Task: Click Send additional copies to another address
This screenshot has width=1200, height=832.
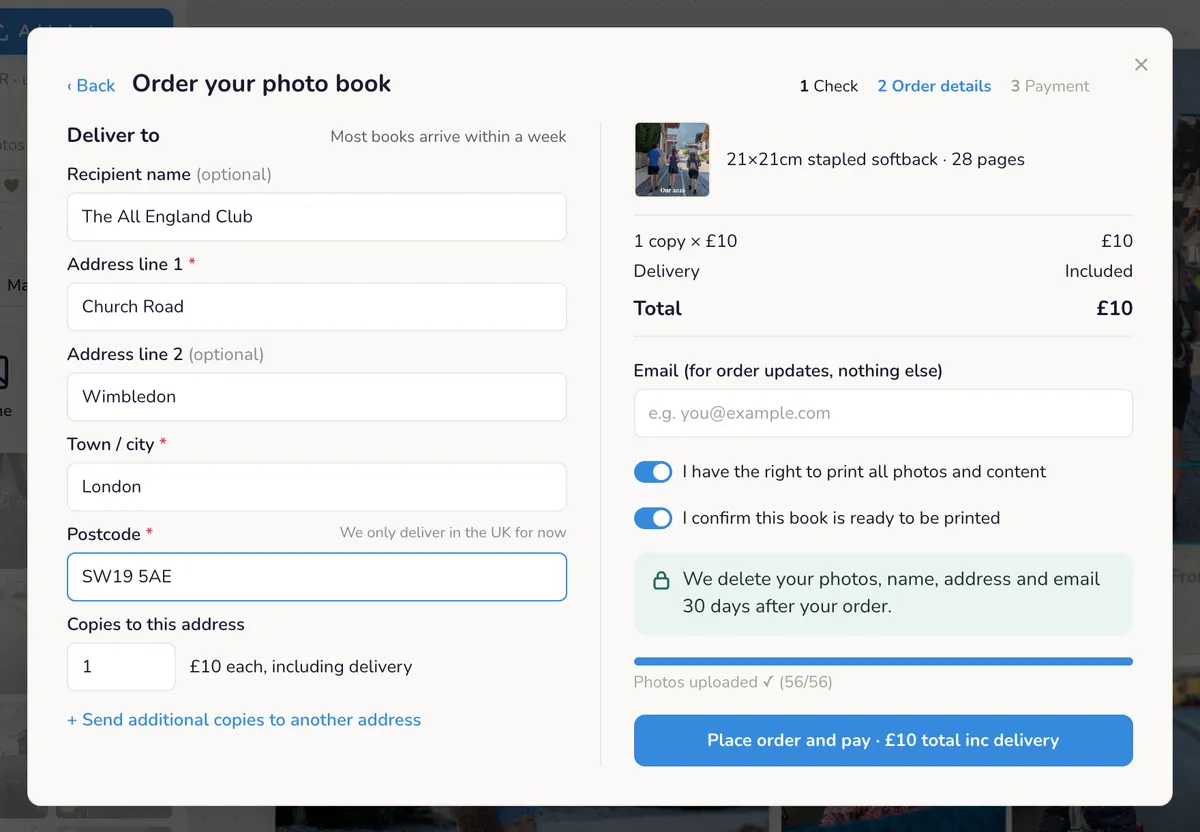Action: coord(244,720)
